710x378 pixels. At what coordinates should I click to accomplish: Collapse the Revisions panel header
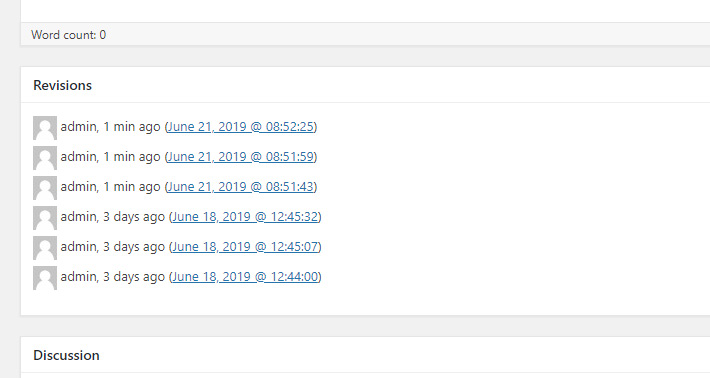pyautogui.click(x=365, y=85)
